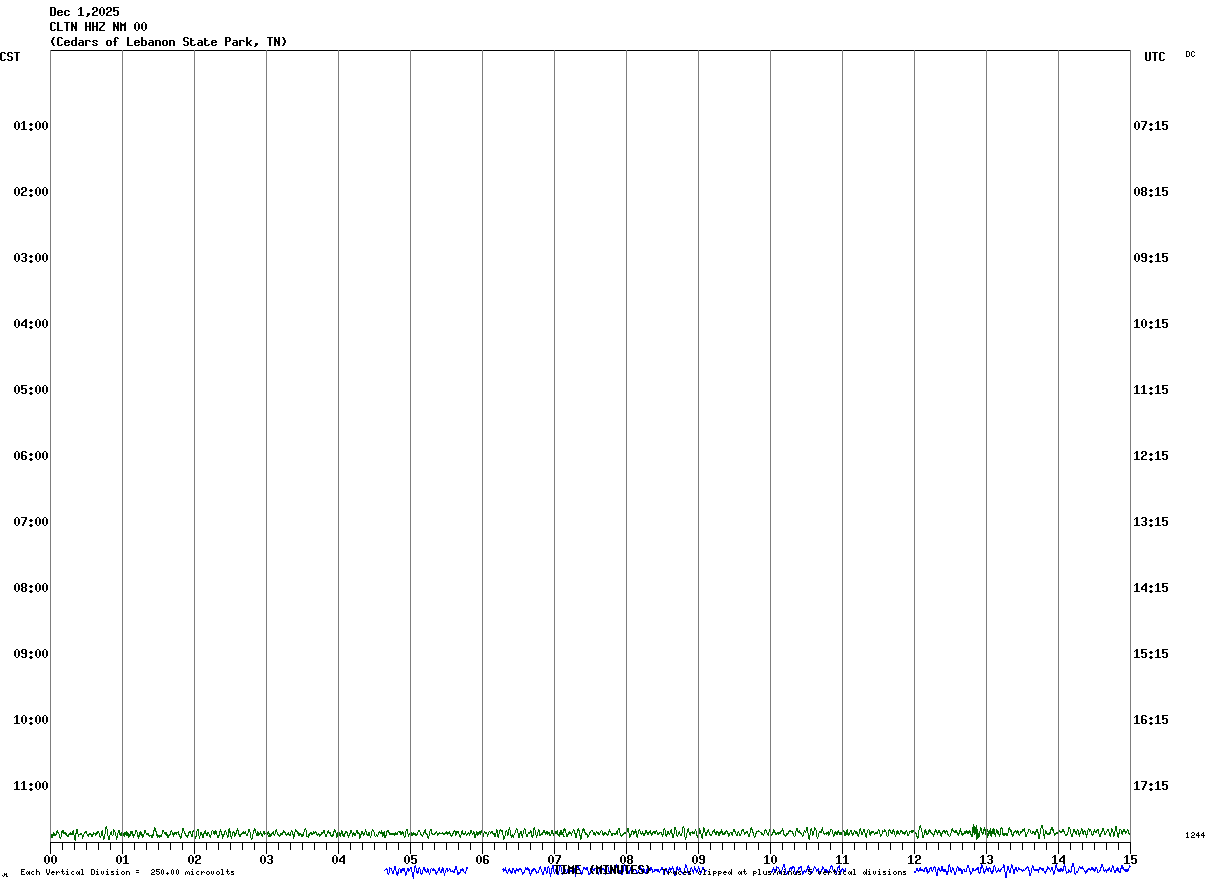Select the 07:15 UTC time label
Image resolution: width=1210 pixels, height=886 pixels.
point(1150,126)
